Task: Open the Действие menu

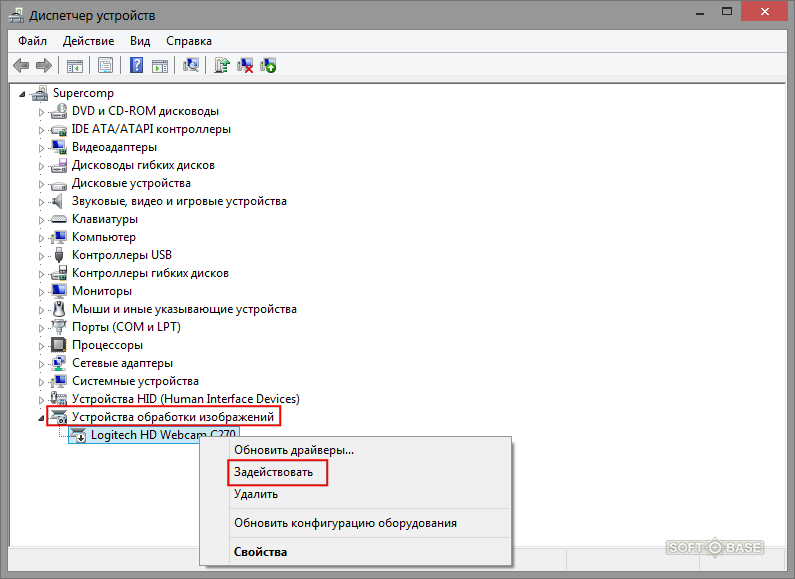Action: pyautogui.click(x=88, y=41)
